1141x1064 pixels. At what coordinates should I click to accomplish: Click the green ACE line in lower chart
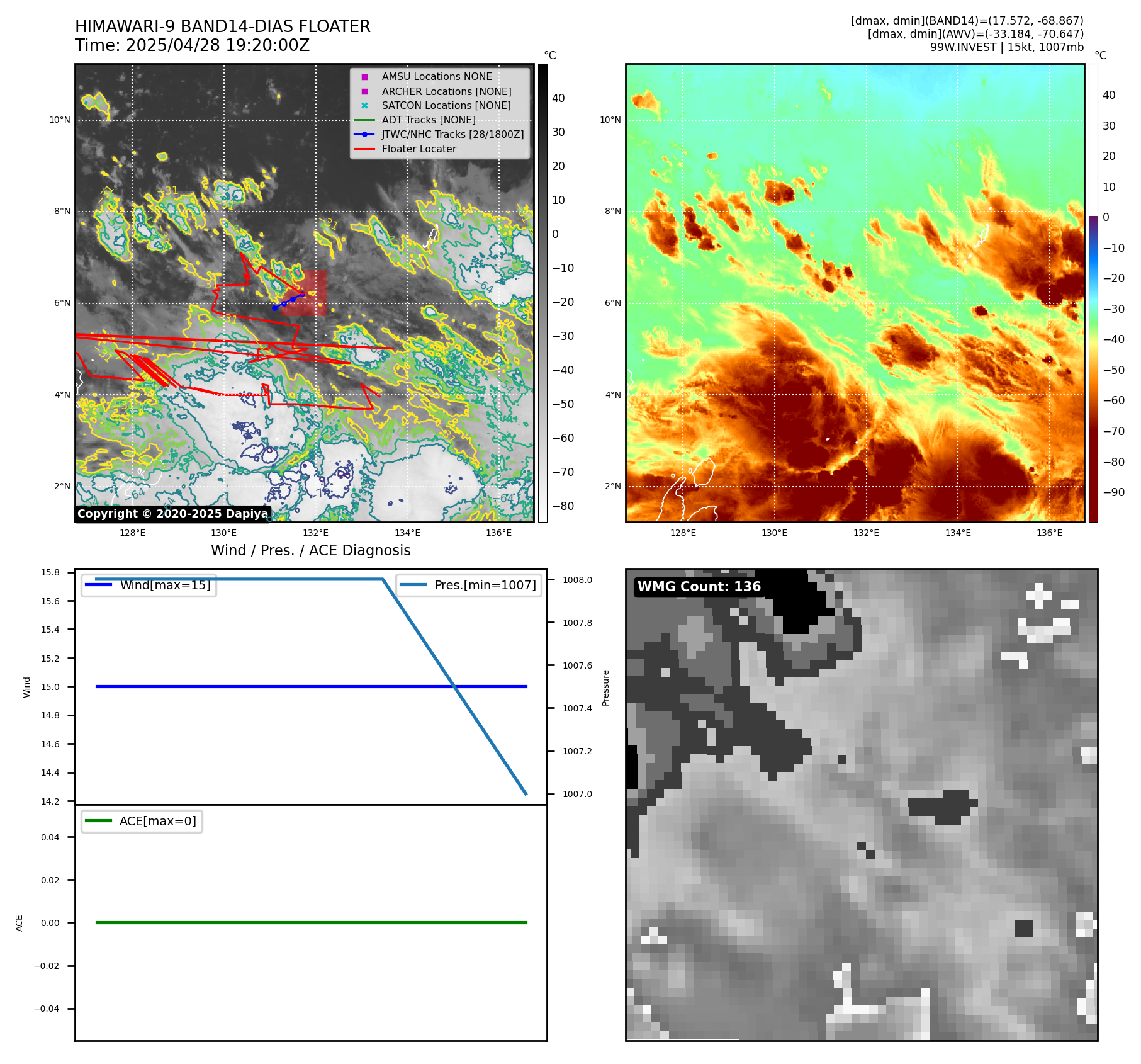pos(311,922)
